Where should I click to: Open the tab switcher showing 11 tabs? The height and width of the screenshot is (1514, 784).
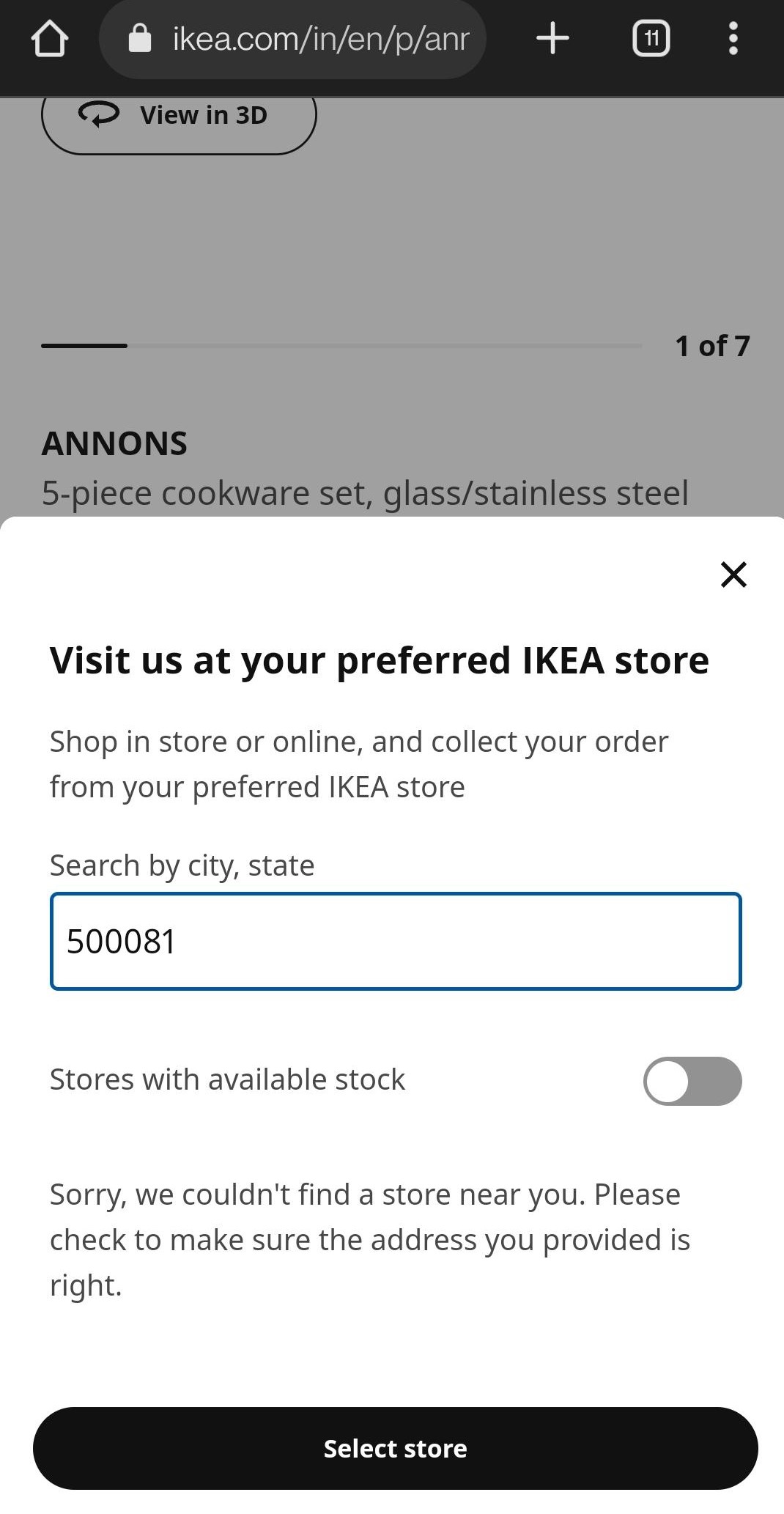651,38
